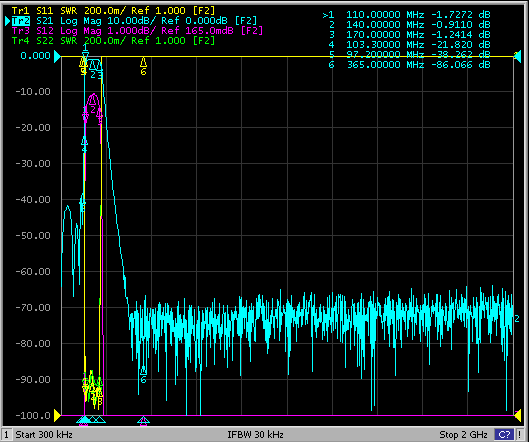Viewport: 529px width, 442px height.
Task: Click the cyan marker 6 triangle on the bottom frequency axis
Action: click(x=143, y=420)
